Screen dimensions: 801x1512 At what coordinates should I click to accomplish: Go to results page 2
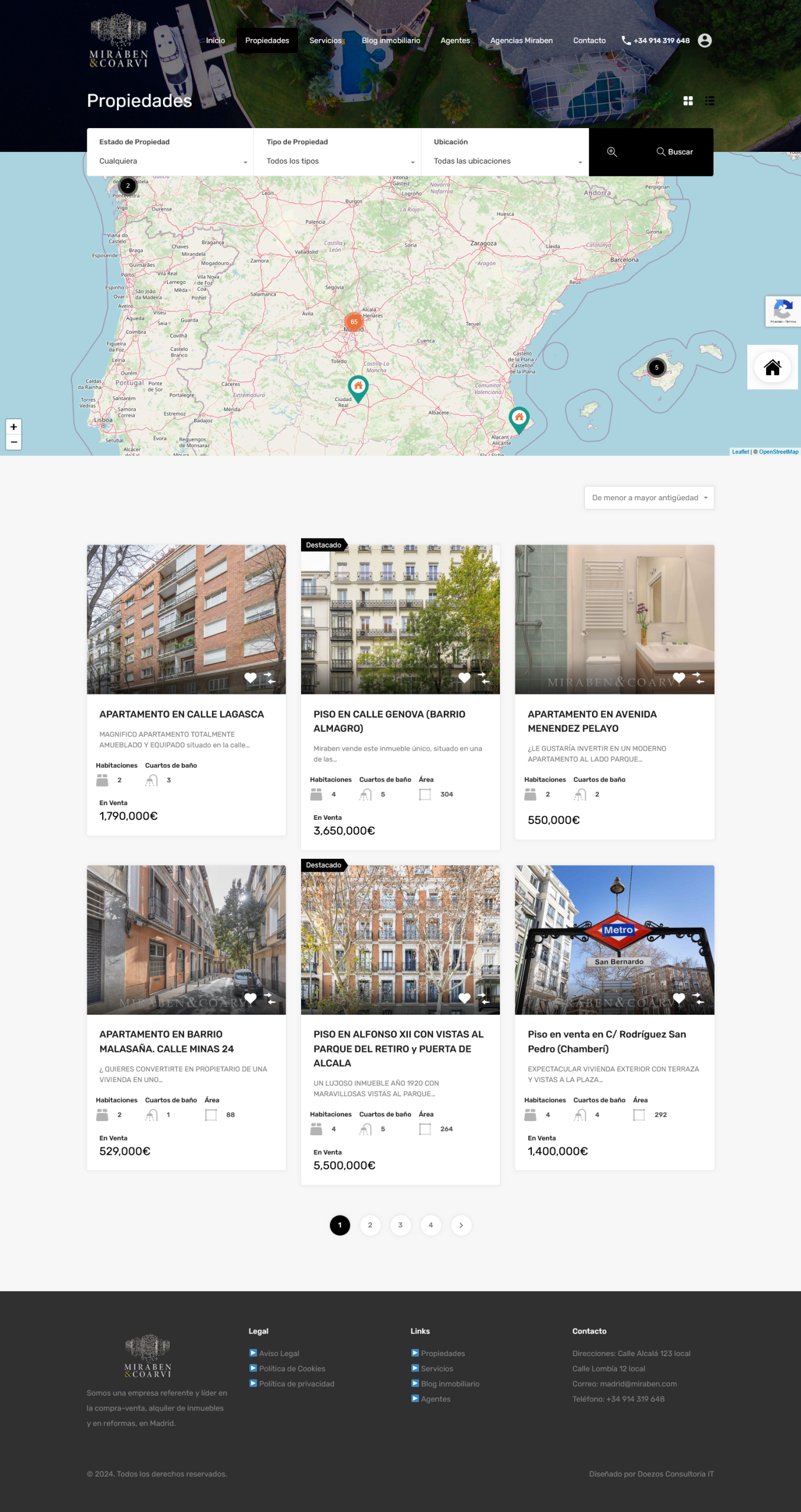[370, 1225]
